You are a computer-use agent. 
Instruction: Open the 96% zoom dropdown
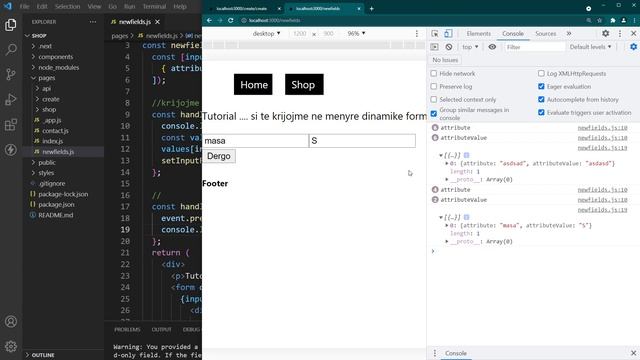coord(356,33)
